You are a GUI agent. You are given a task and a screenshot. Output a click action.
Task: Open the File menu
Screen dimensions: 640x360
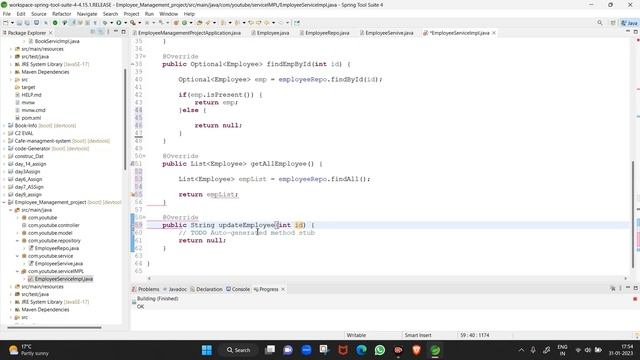[x=7, y=14]
